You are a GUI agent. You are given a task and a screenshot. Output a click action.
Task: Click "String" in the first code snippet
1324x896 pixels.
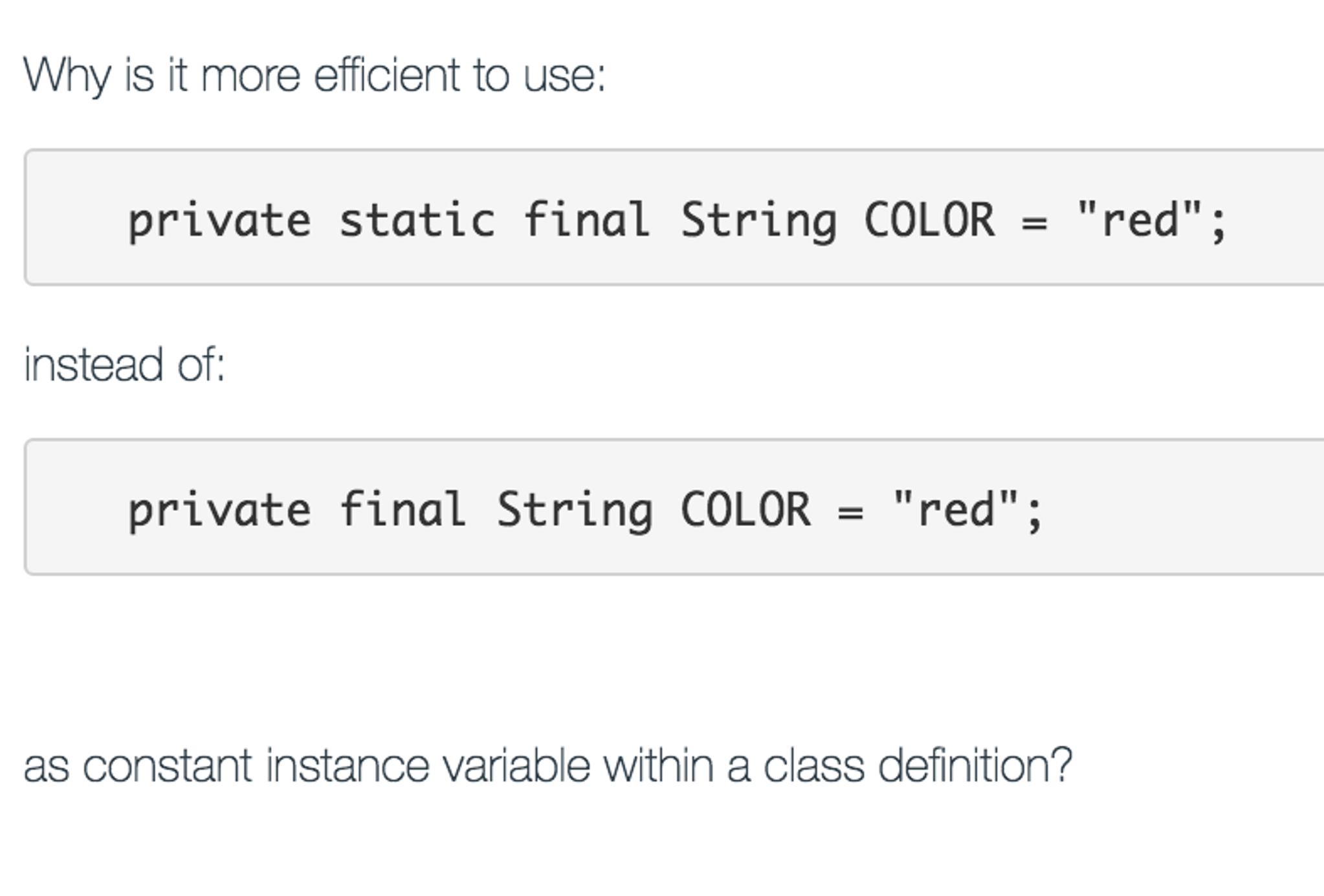758,221
